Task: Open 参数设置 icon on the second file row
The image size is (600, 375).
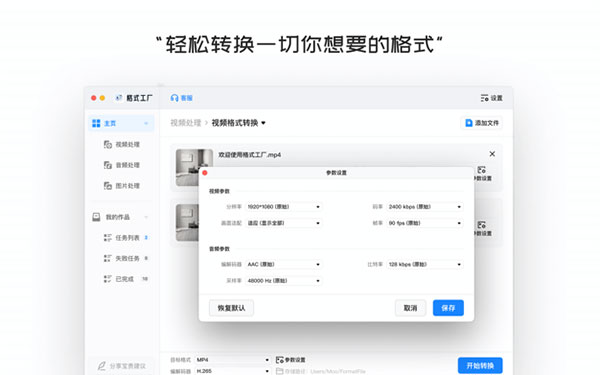Action: click(x=482, y=225)
